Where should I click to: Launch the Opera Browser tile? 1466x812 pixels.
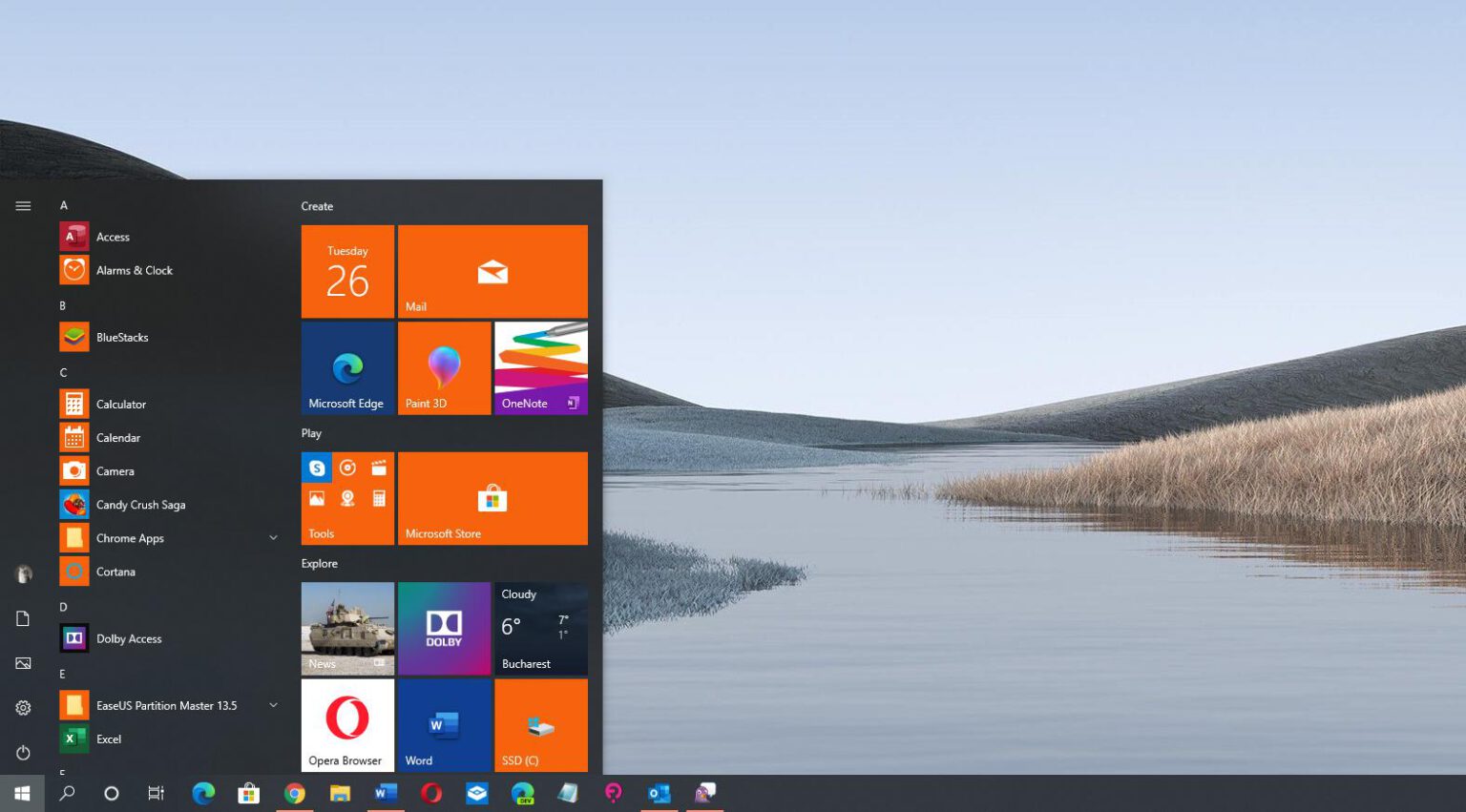pyautogui.click(x=347, y=725)
